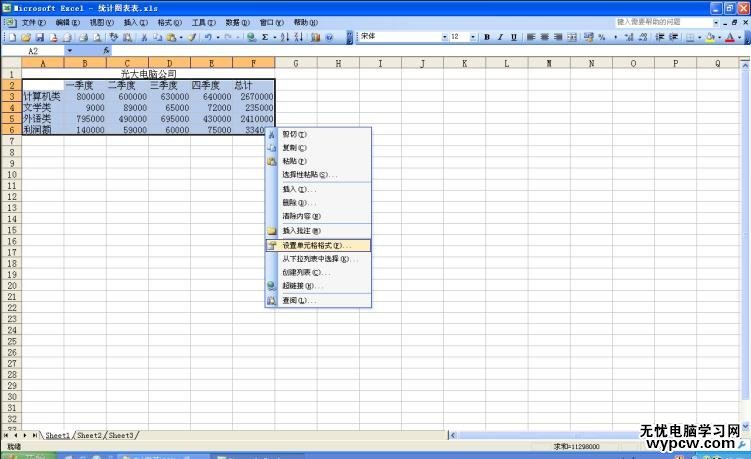751x459 pixels.
Task: Open Borders dropdown arrow
Action: coord(699,37)
